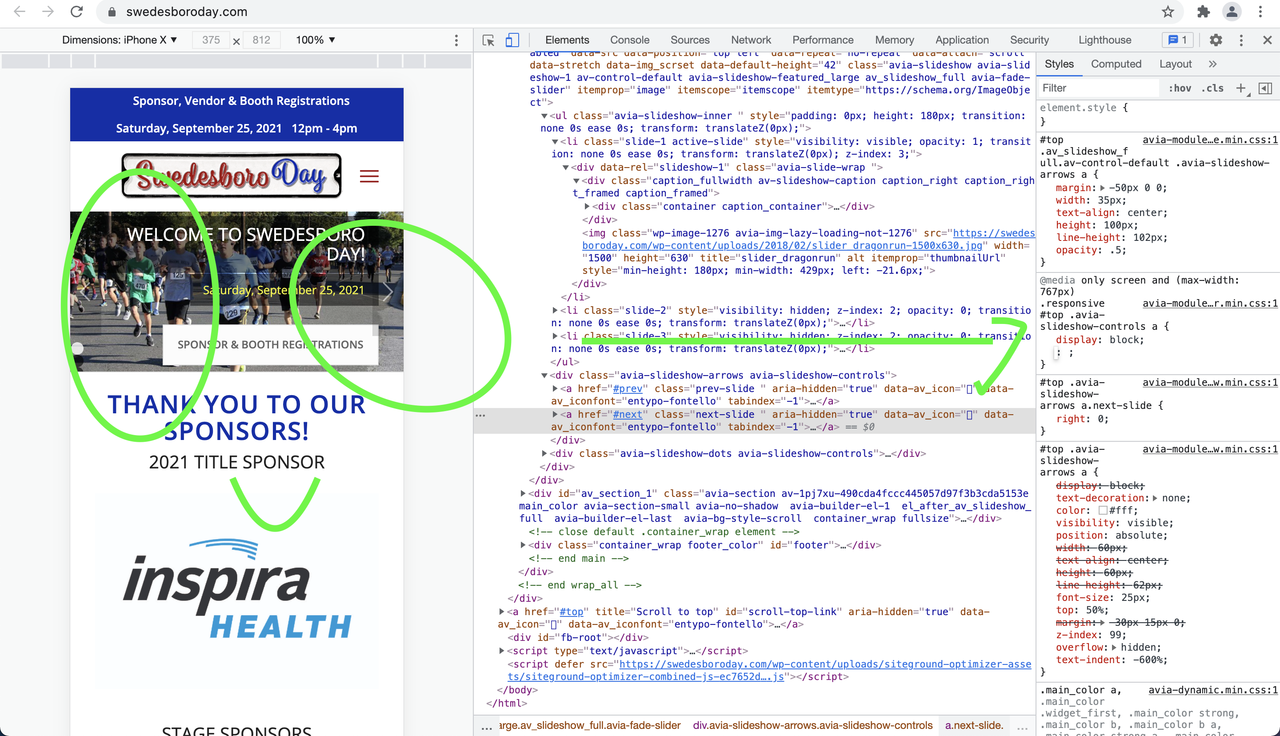Click the Sponsor & Booth Registrations button
The height and width of the screenshot is (736, 1280).
tap(271, 344)
